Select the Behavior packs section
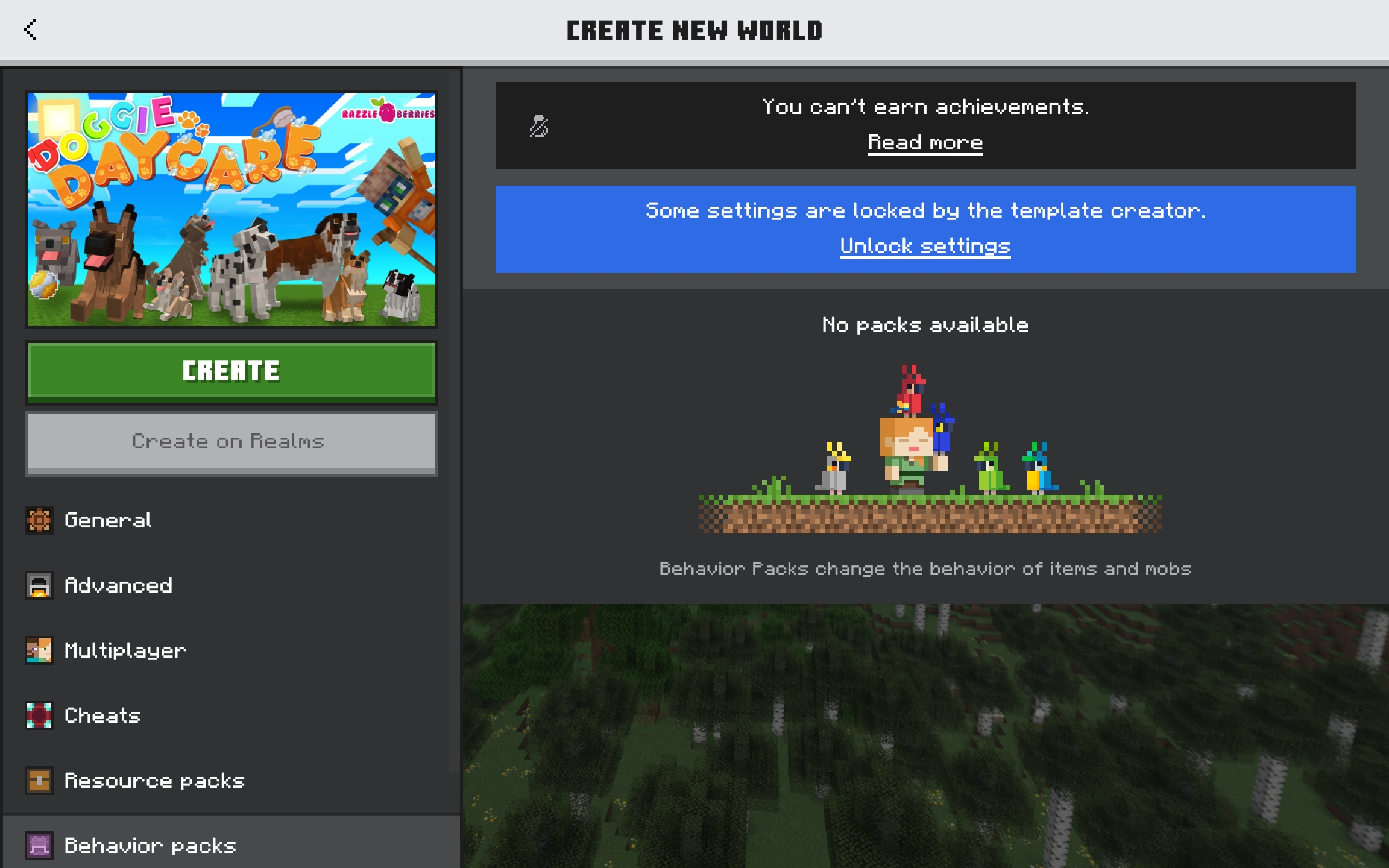The image size is (1389, 868). tap(231, 842)
